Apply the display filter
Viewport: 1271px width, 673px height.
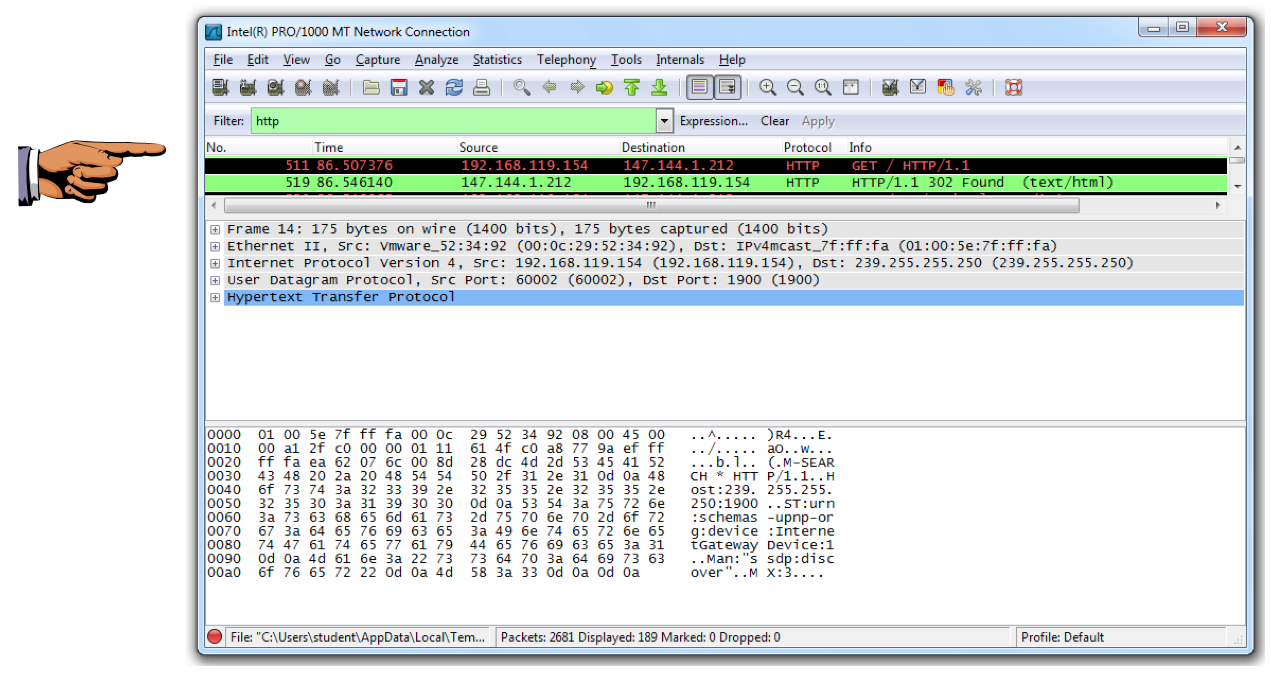click(x=818, y=121)
